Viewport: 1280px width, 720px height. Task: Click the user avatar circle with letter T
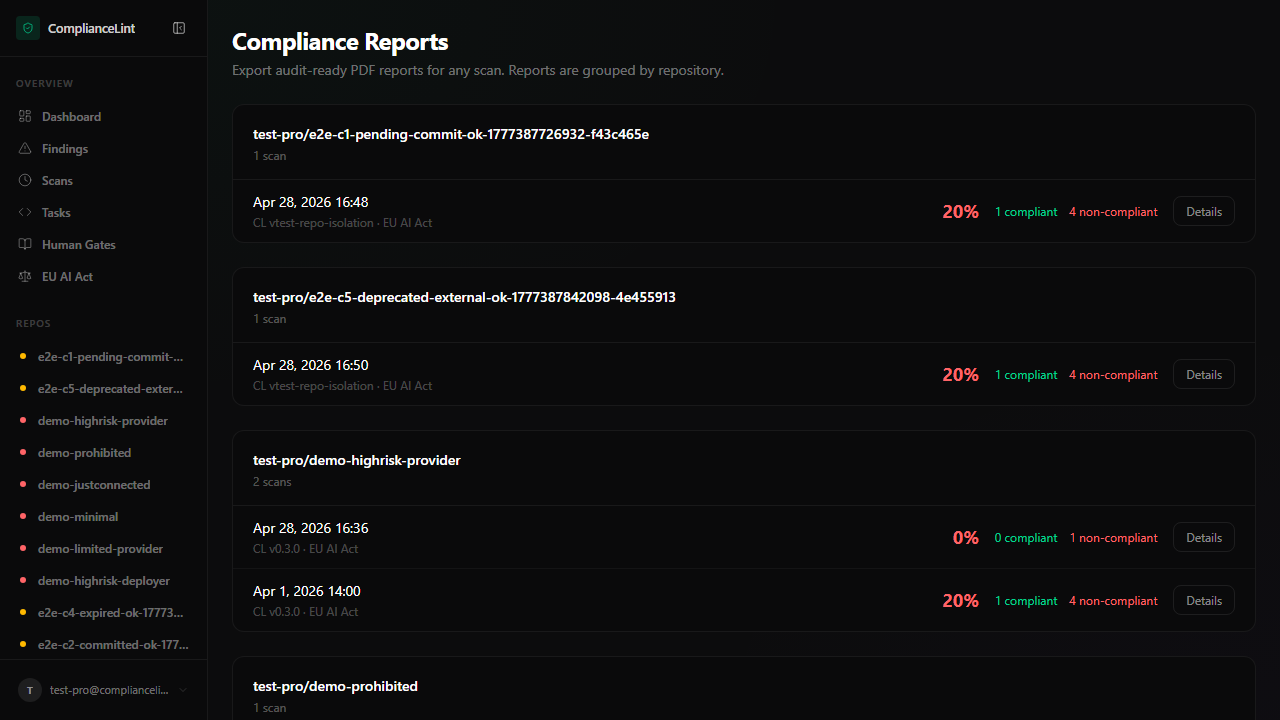click(x=30, y=690)
